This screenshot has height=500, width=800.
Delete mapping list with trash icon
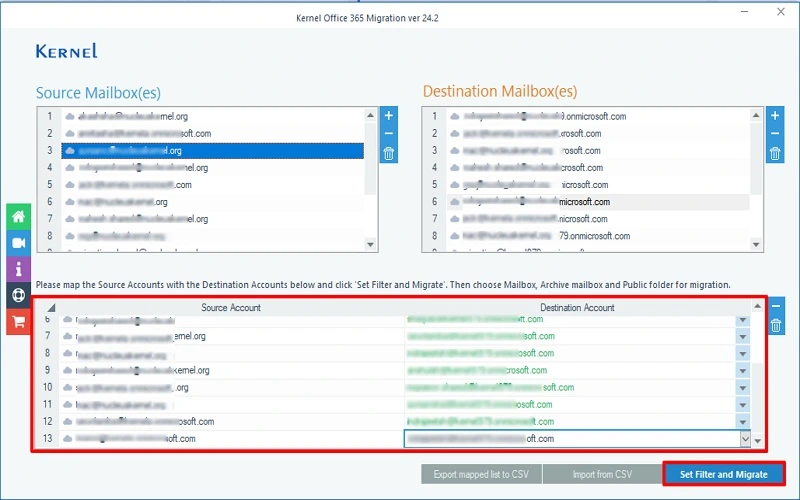(x=776, y=325)
